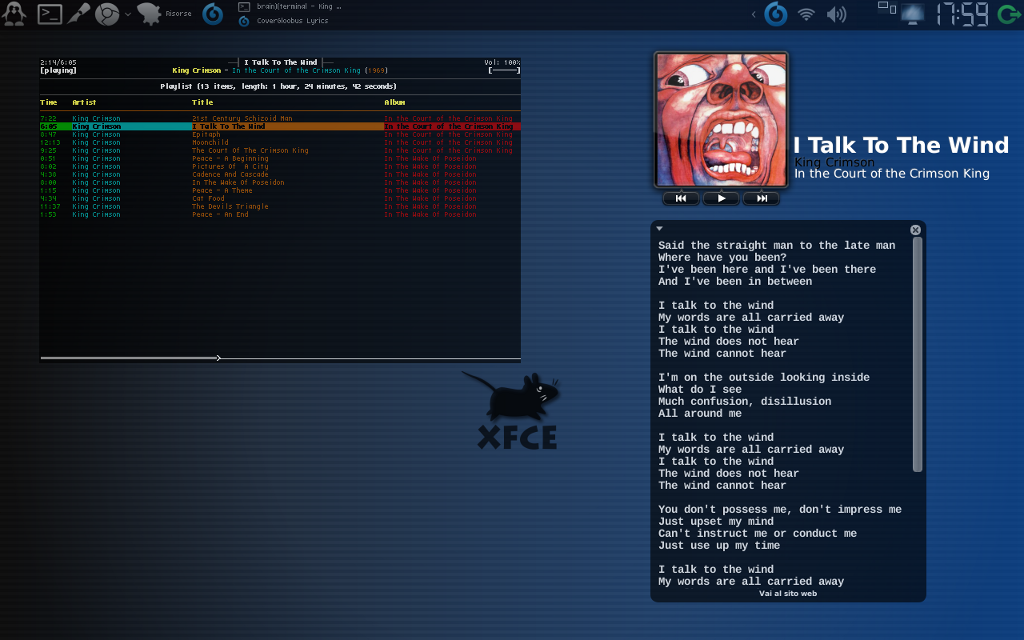
Task: Click the volume bar in the terminal player
Action: point(504,70)
